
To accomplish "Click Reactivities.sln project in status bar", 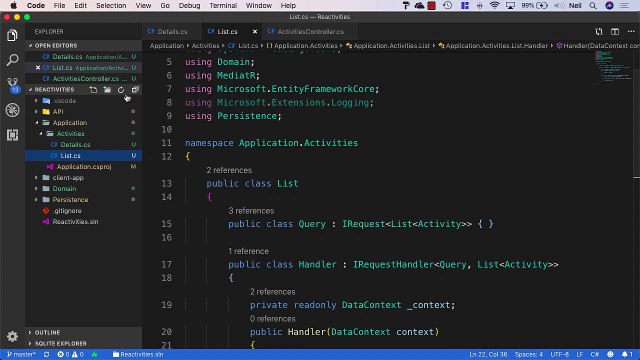I will pyautogui.click(x=138, y=354).
